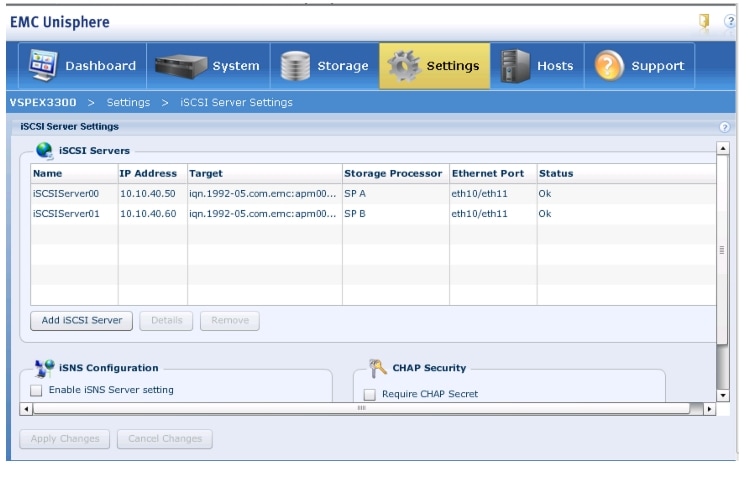
Task: Tick the Require CHAP Secret checkbox
Action: 369,394
